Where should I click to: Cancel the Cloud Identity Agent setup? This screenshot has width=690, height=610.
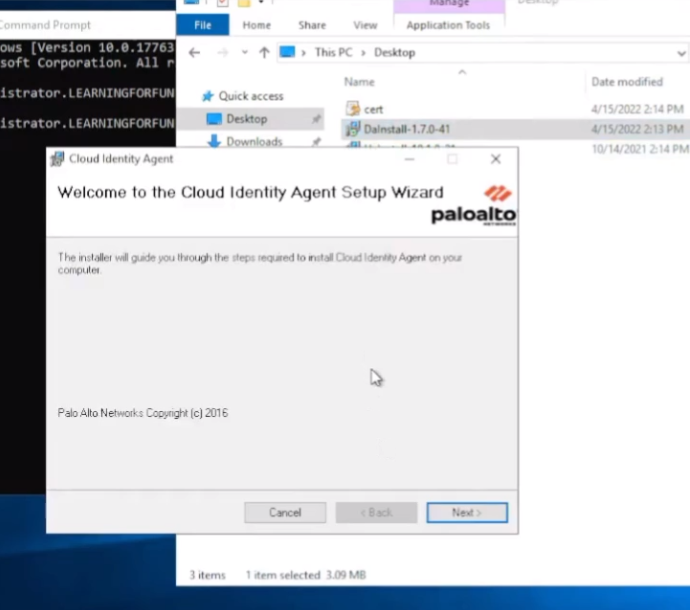[285, 513]
